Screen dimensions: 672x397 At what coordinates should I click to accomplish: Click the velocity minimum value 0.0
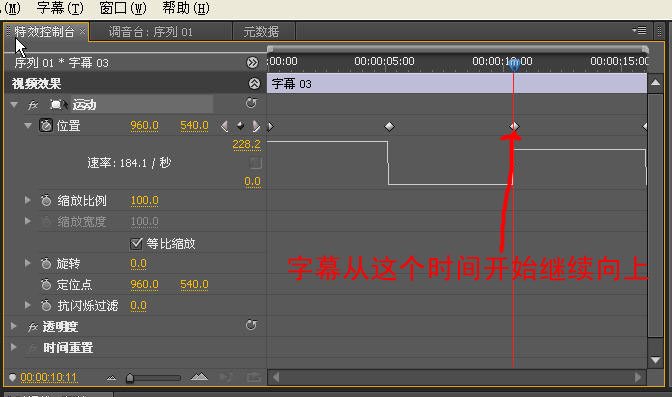252,182
